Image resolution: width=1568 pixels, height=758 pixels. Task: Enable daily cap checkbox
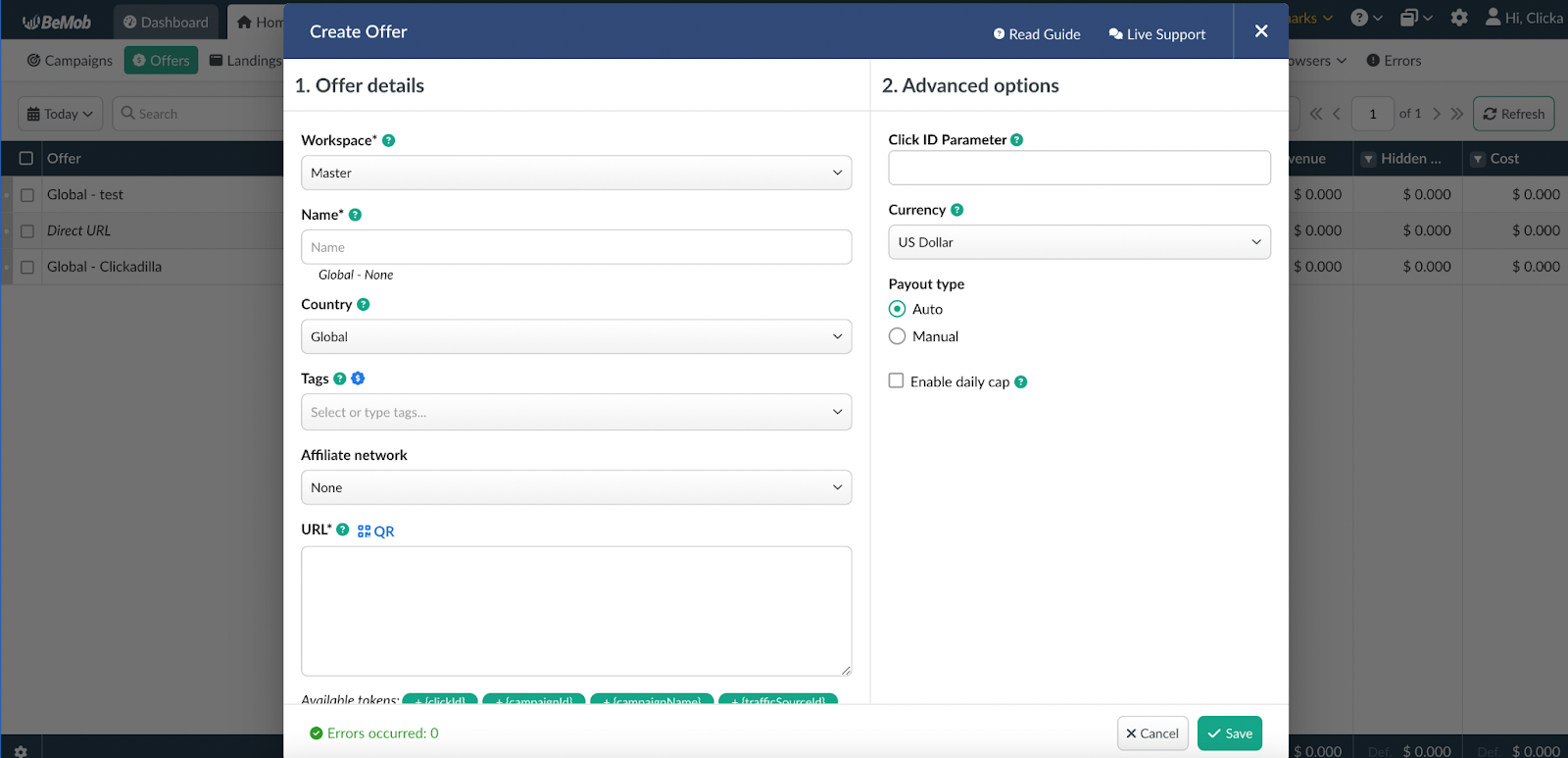coord(896,380)
